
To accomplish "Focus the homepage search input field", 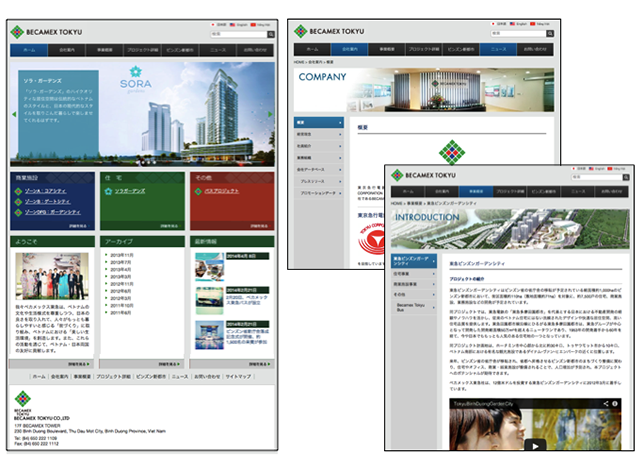I will click(239, 35).
